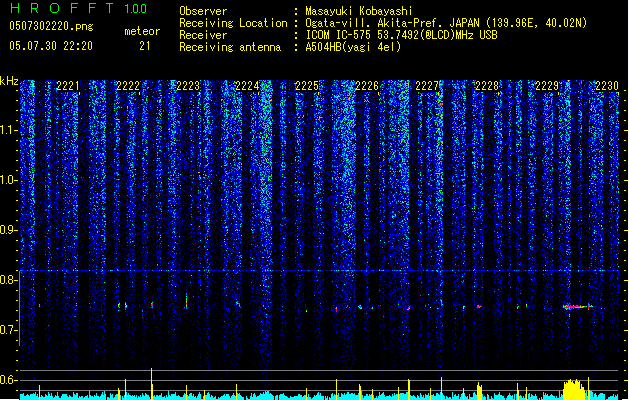Click the 2230 time marker
The image size is (629, 400).
607,86
